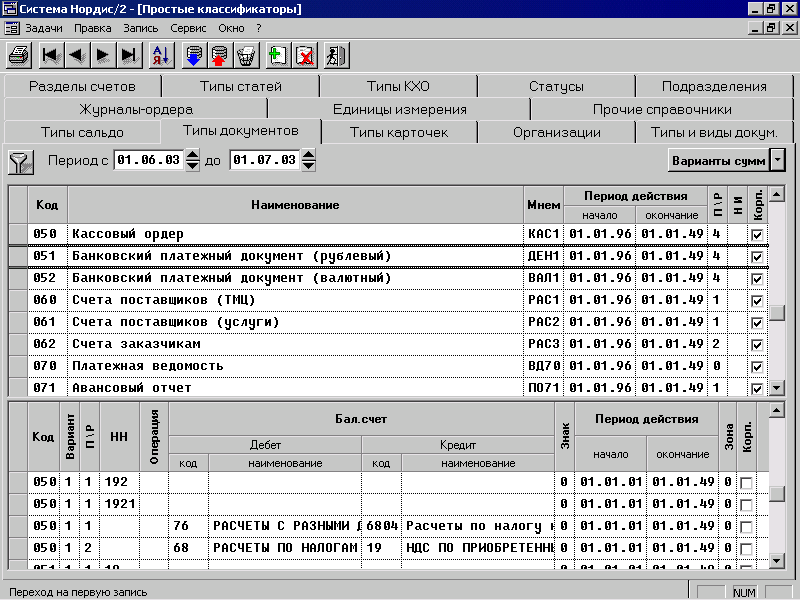Open the Подразделения tab
This screenshot has width=800, height=600.
click(714, 86)
